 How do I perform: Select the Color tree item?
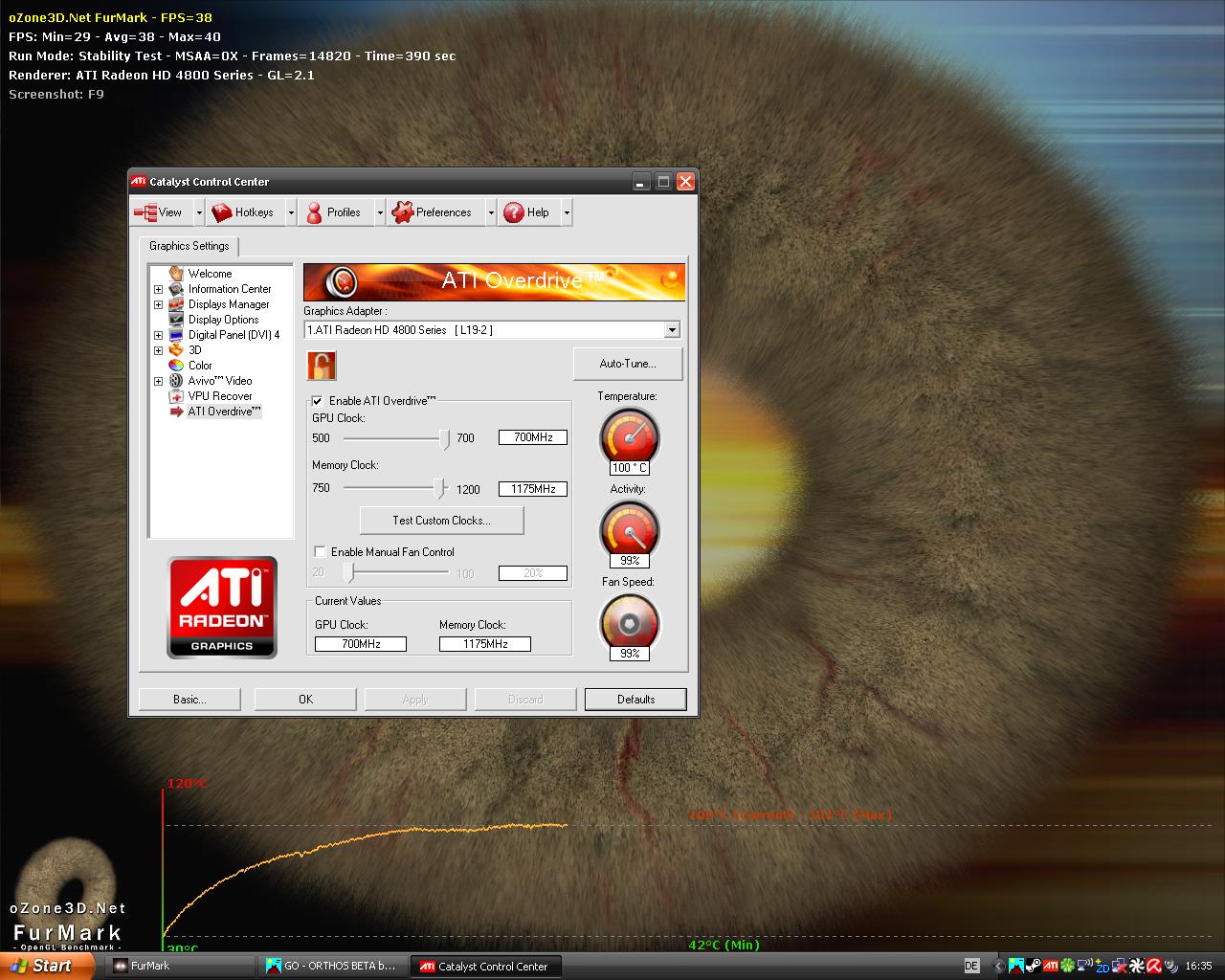(x=200, y=366)
